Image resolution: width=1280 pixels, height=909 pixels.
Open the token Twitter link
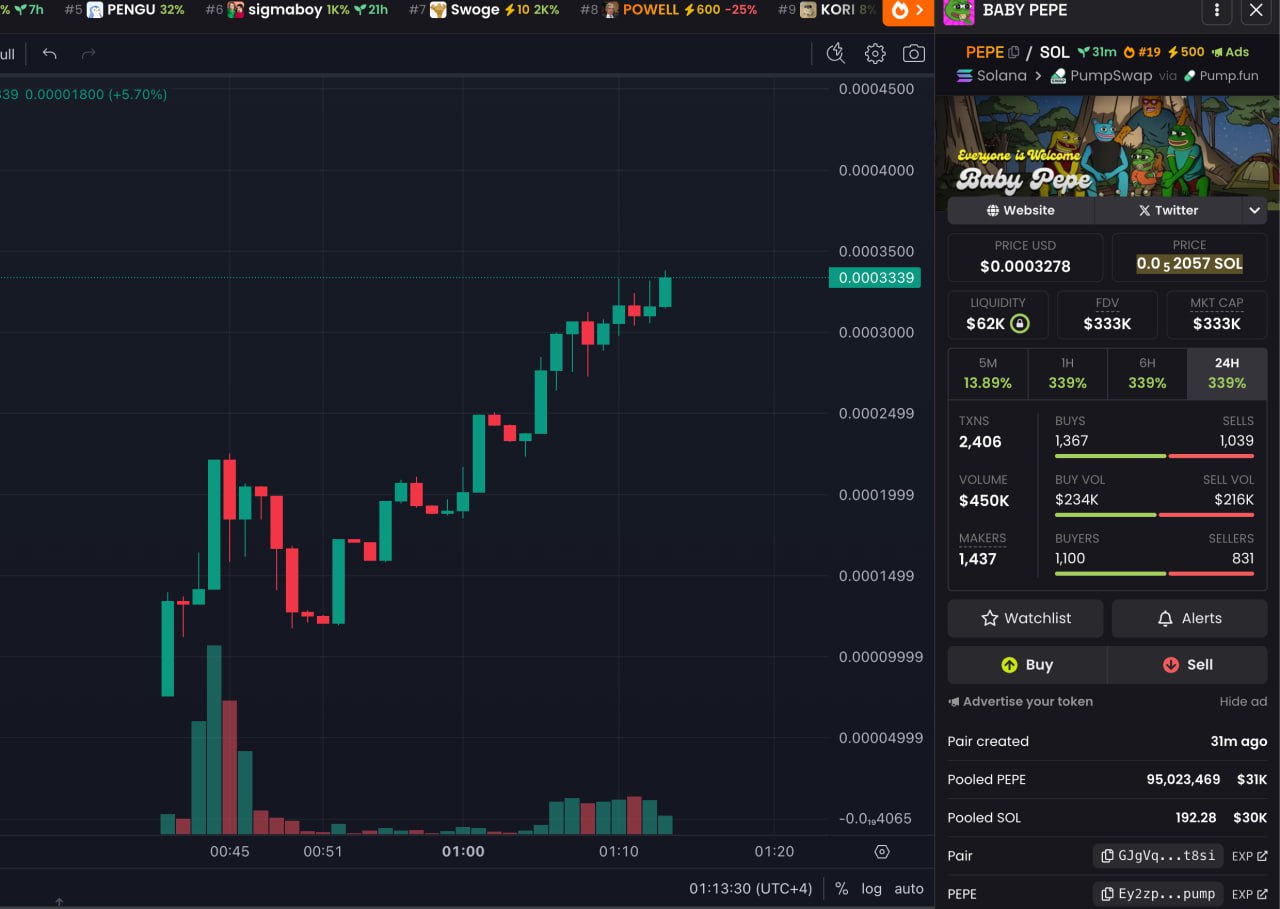[x=1168, y=210]
